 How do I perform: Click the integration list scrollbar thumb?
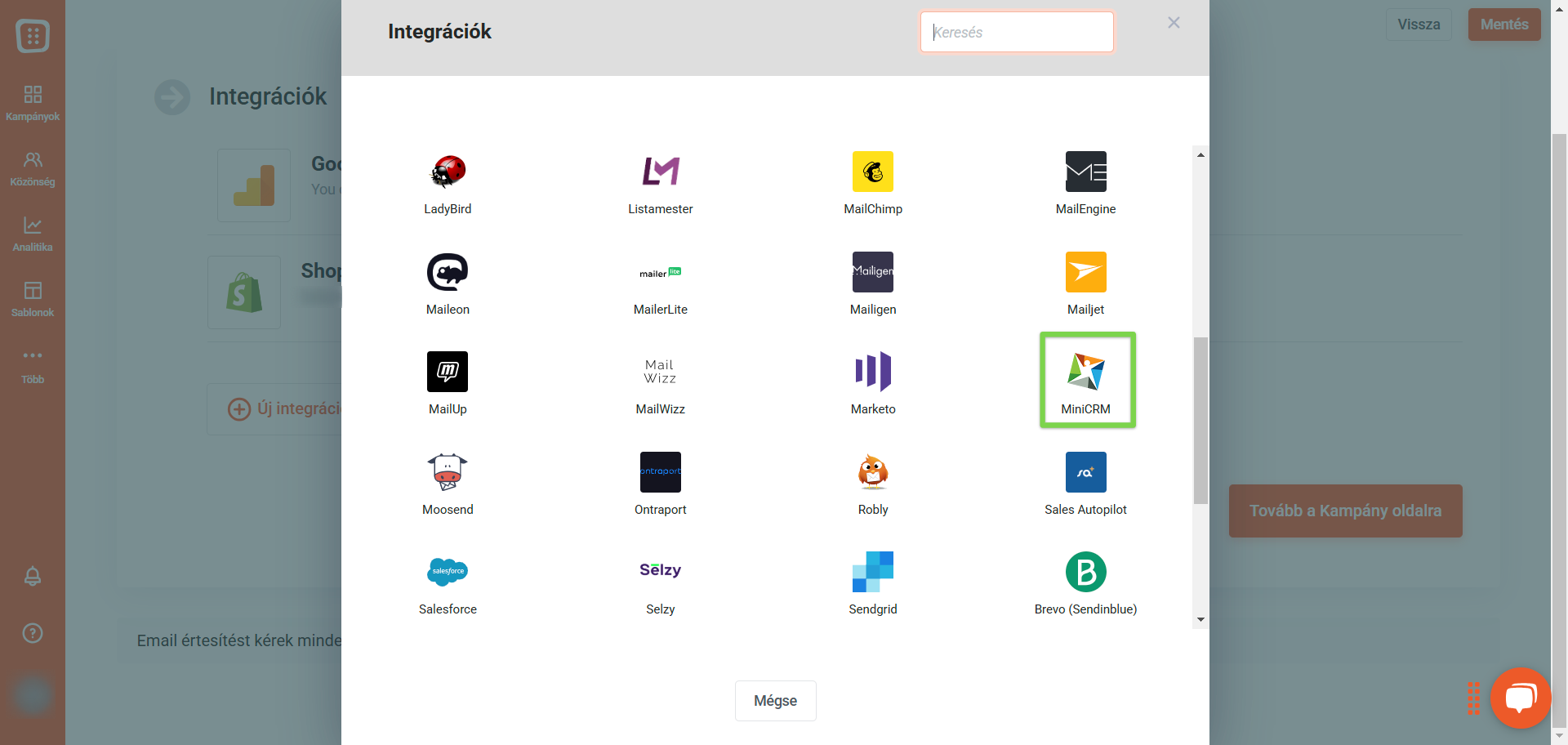pos(1200,421)
